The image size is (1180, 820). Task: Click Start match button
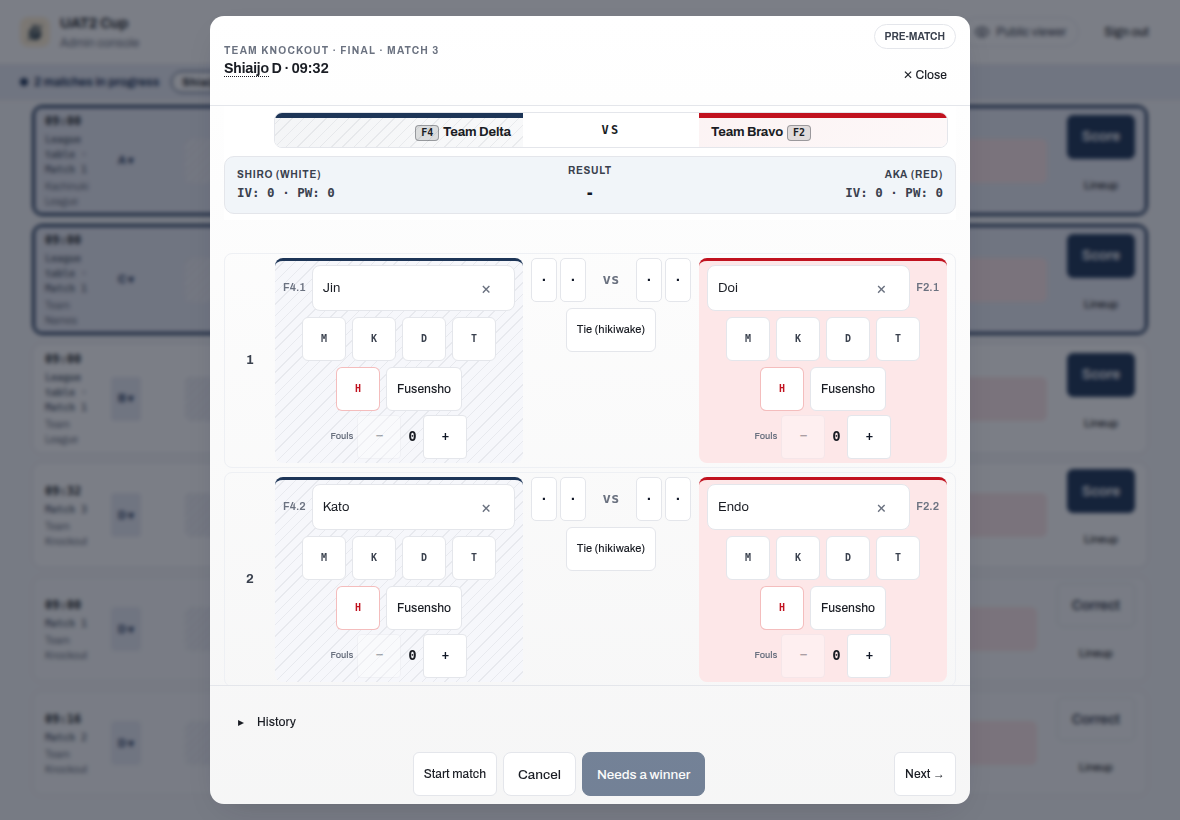click(x=455, y=774)
